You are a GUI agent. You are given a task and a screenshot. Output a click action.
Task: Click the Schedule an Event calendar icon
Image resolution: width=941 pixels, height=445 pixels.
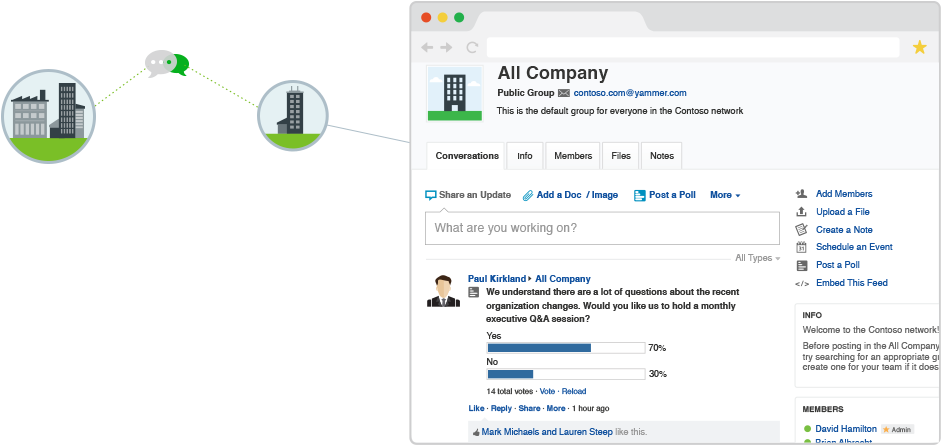[x=801, y=247]
